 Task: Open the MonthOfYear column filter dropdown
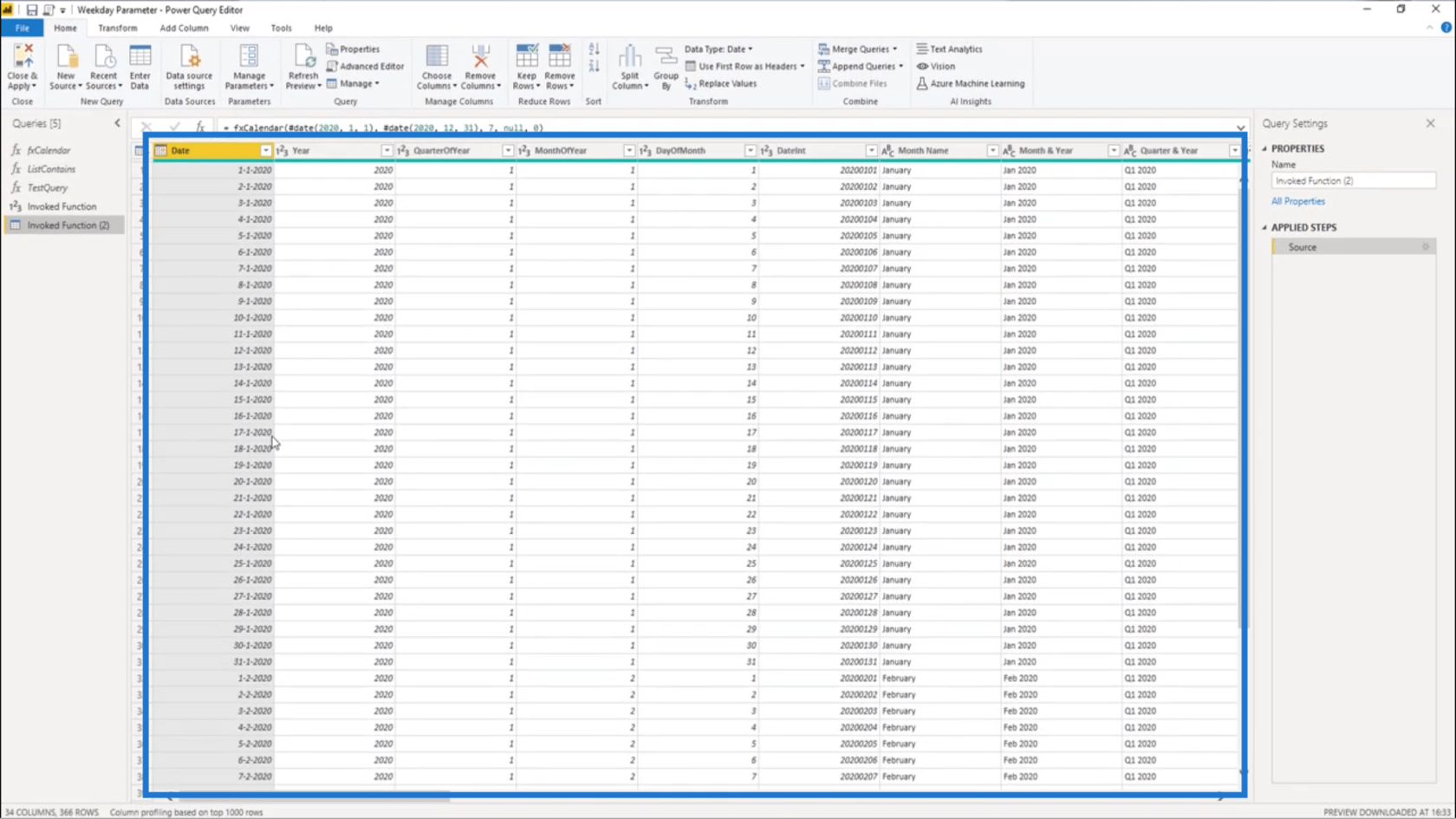pyautogui.click(x=629, y=151)
